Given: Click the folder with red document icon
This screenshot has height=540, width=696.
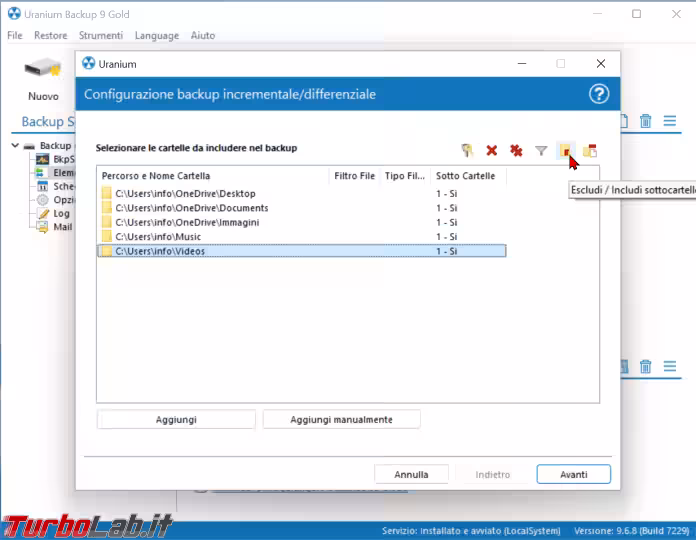Looking at the screenshot, I should pyautogui.click(x=590, y=151).
